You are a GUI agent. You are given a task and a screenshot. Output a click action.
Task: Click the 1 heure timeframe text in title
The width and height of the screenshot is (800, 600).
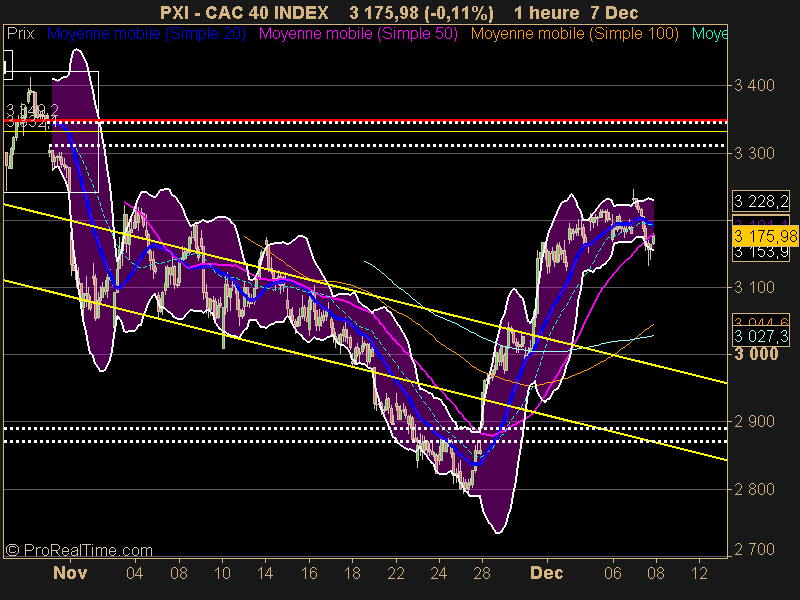click(x=546, y=12)
